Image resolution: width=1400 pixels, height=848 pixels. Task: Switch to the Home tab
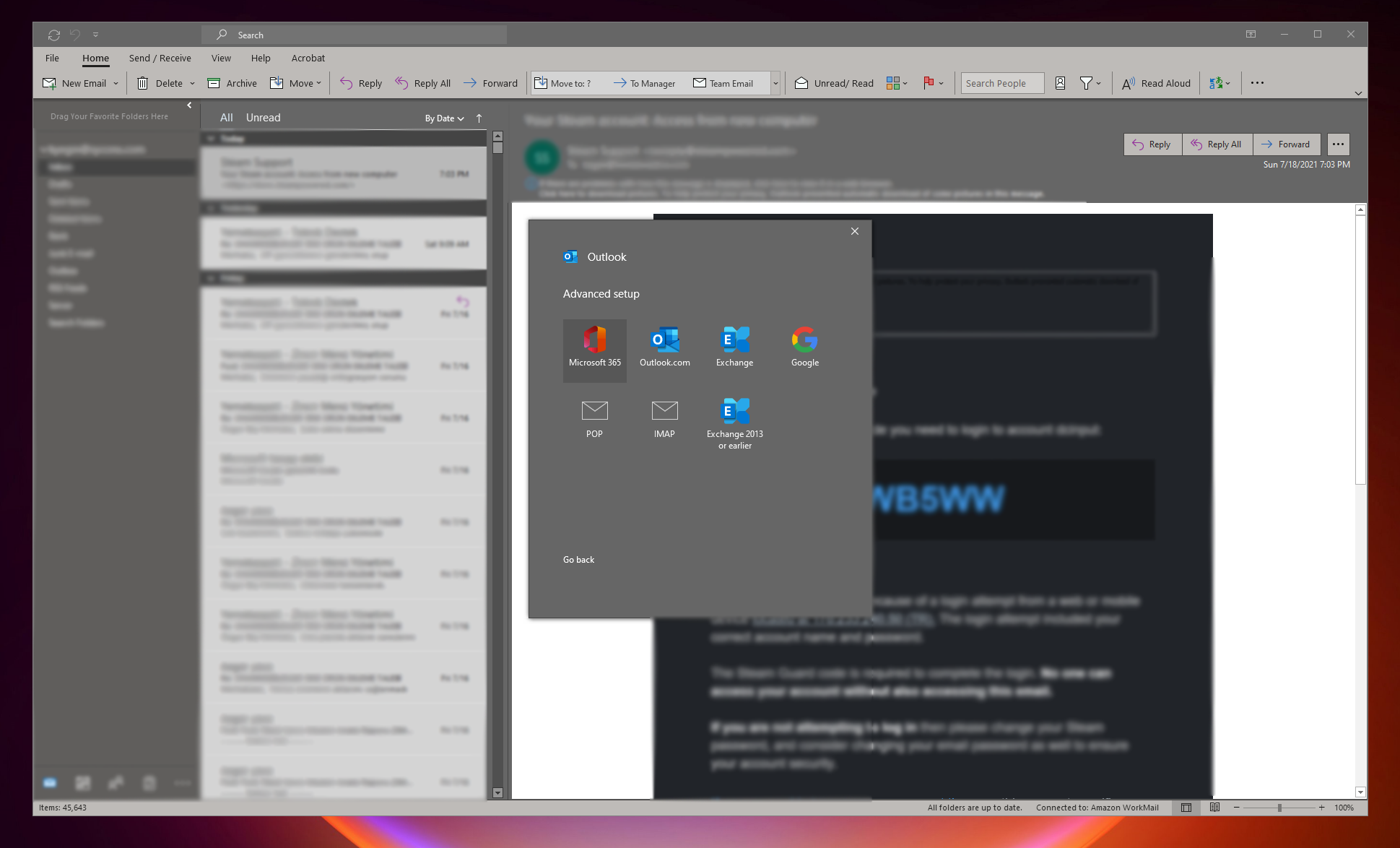[x=95, y=58]
